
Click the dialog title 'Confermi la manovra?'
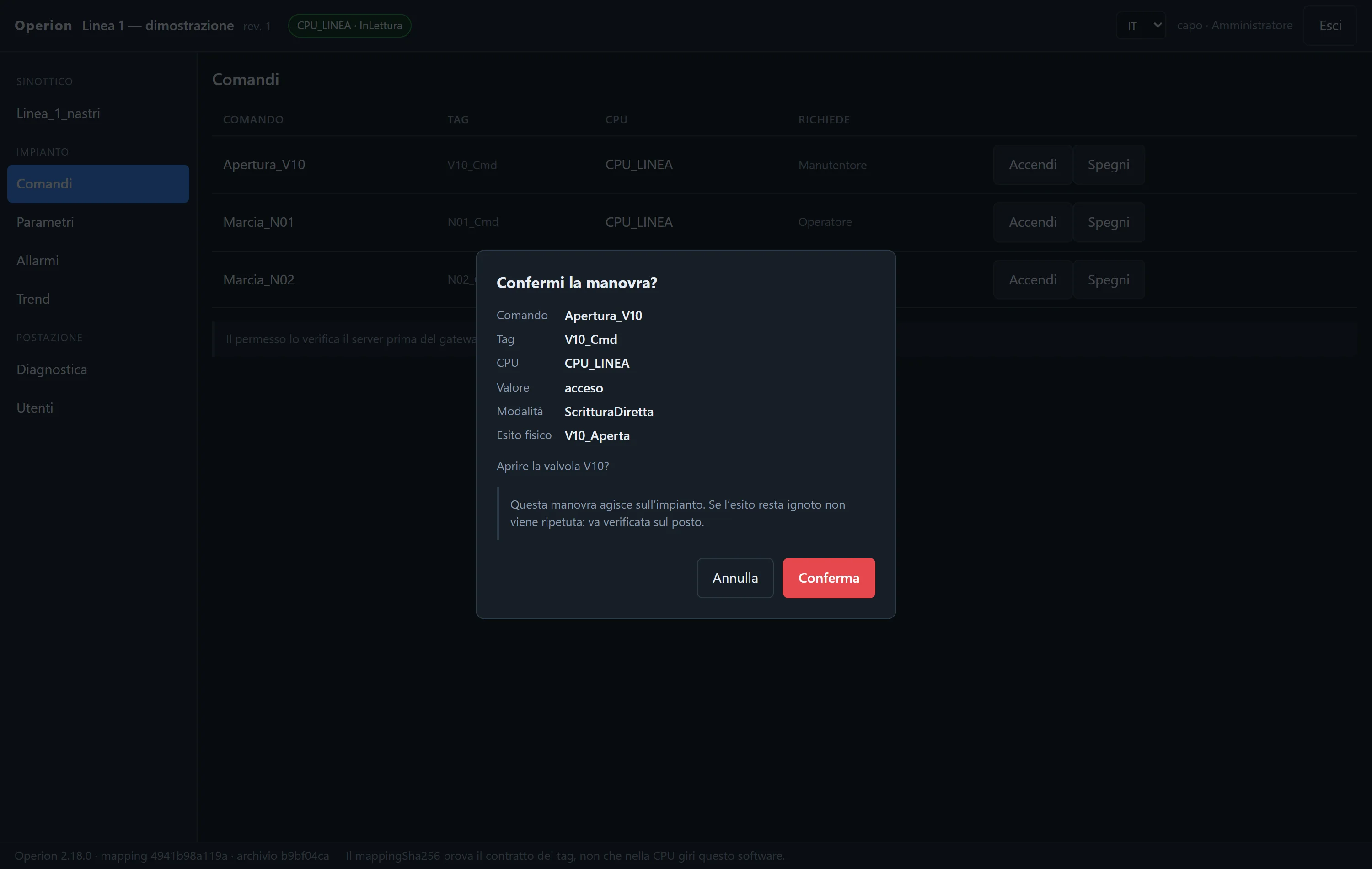577,283
